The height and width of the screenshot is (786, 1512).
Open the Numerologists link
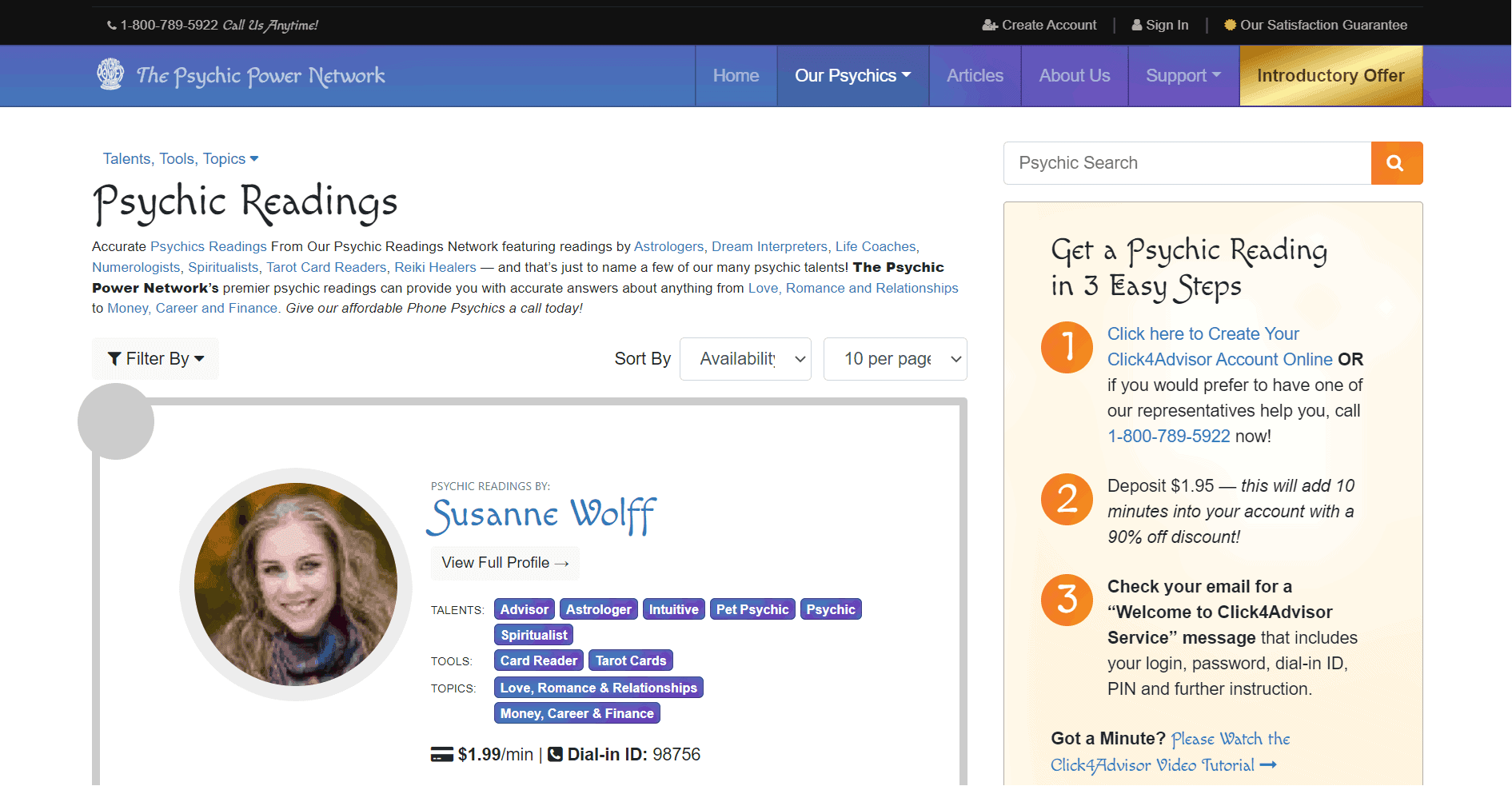point(136,268)
